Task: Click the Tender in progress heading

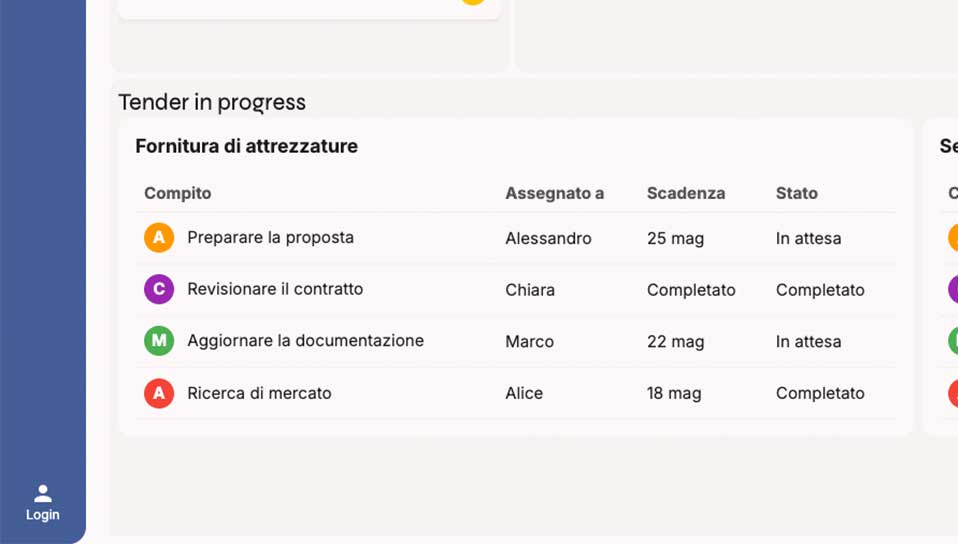Action: click(212, 102)
